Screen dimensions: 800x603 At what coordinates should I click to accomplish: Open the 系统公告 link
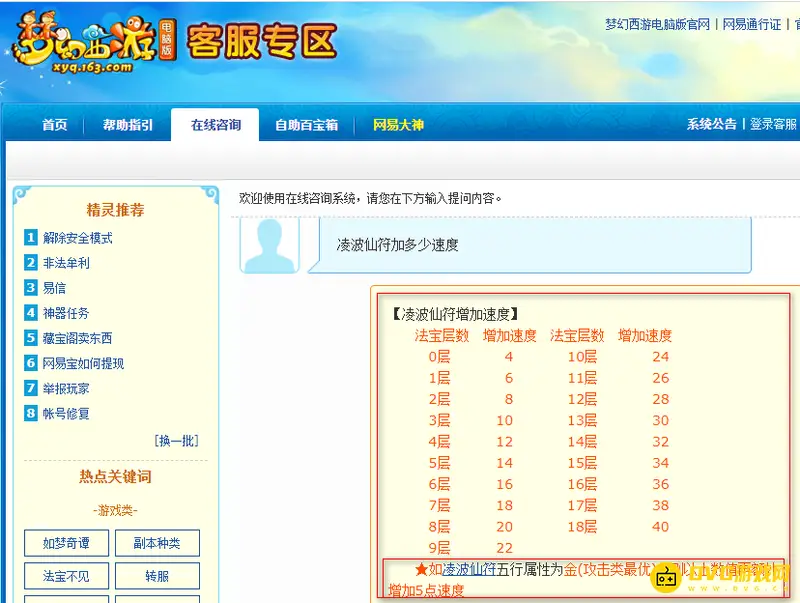pyautogui.click(x=711, y=124)
